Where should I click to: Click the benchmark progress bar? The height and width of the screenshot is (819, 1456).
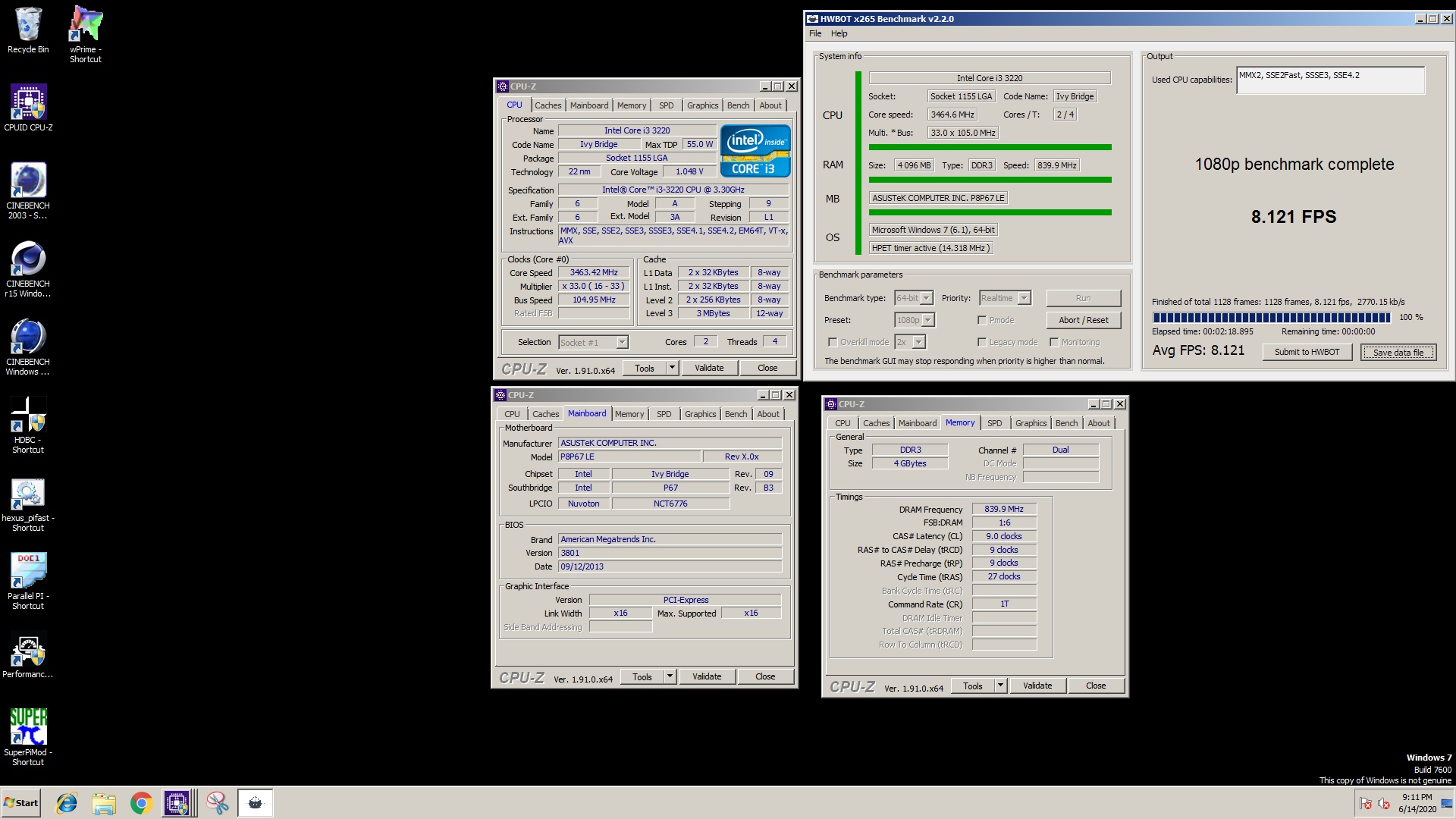click(x=1271, y=317)
